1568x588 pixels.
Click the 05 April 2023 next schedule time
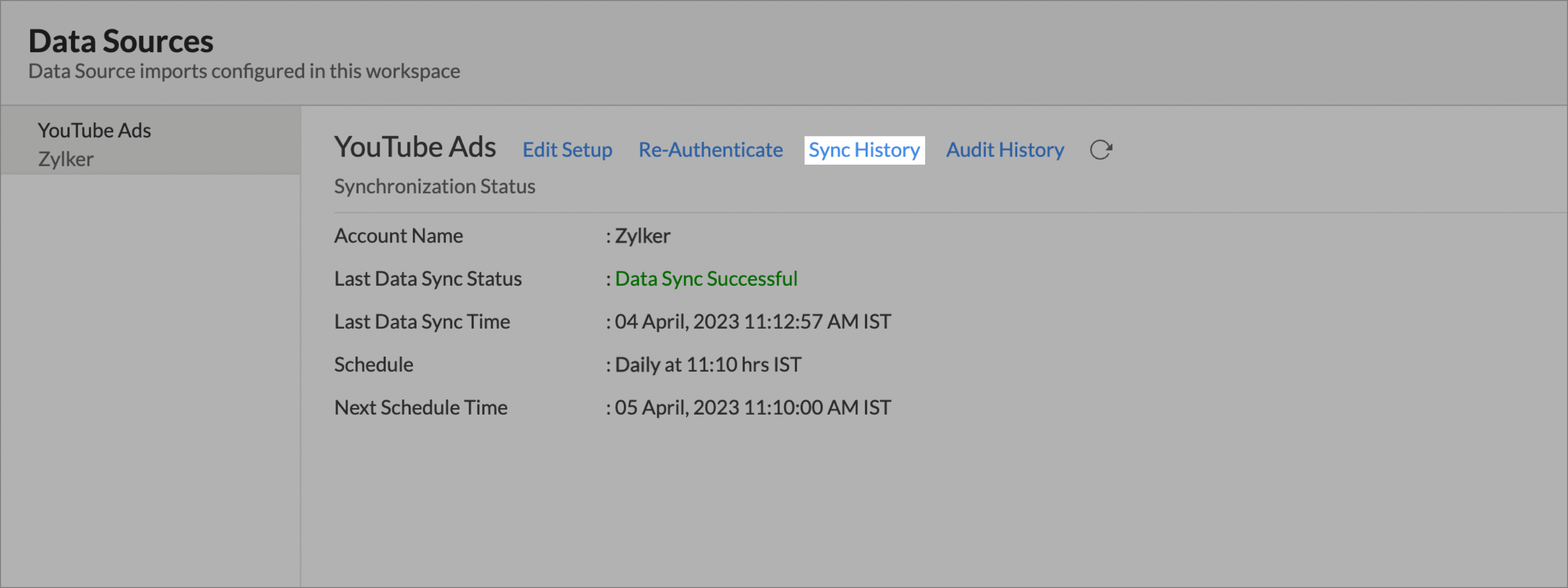coord(752,407)
